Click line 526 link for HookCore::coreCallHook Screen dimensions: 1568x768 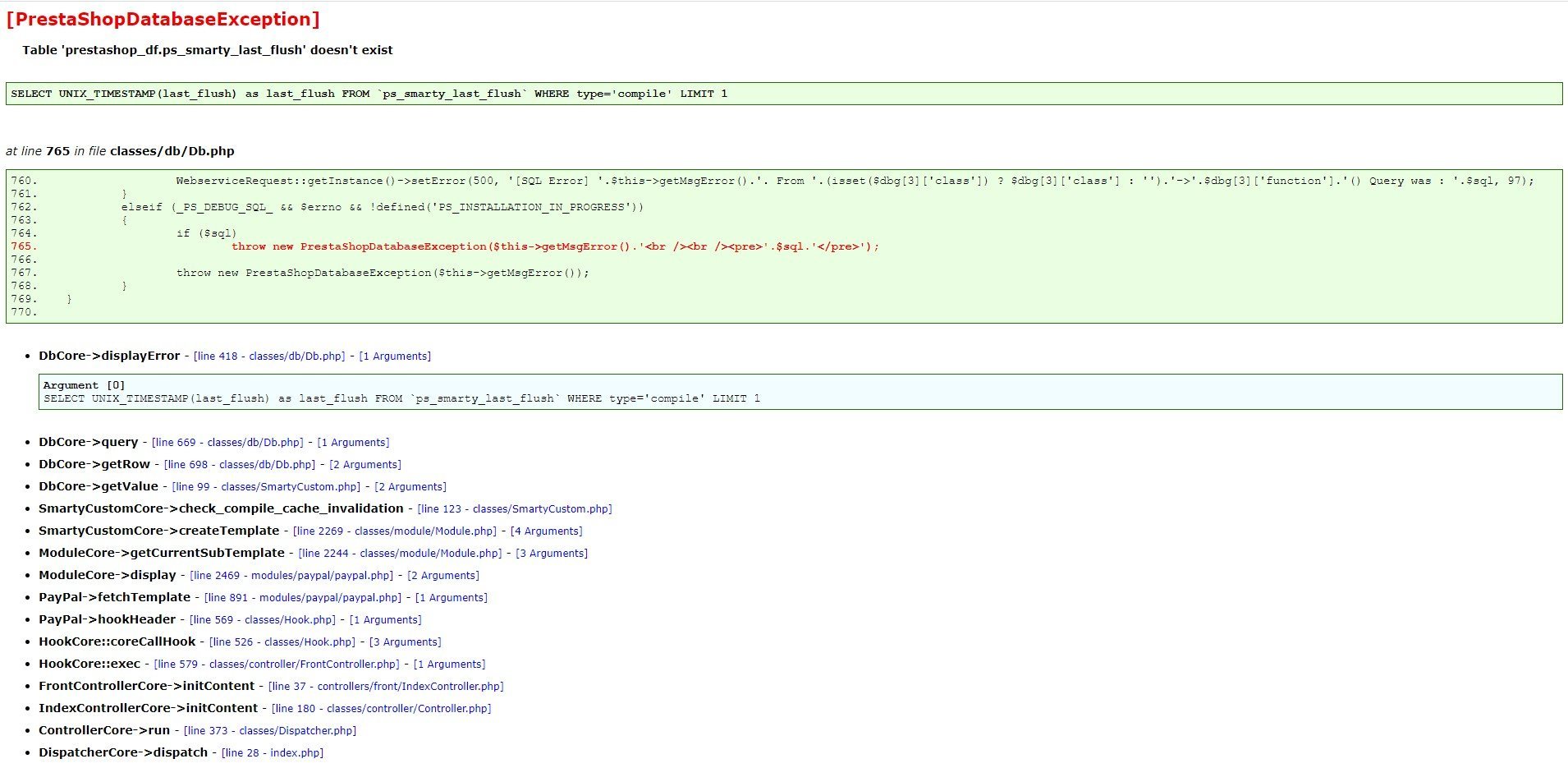pos(282,642)
